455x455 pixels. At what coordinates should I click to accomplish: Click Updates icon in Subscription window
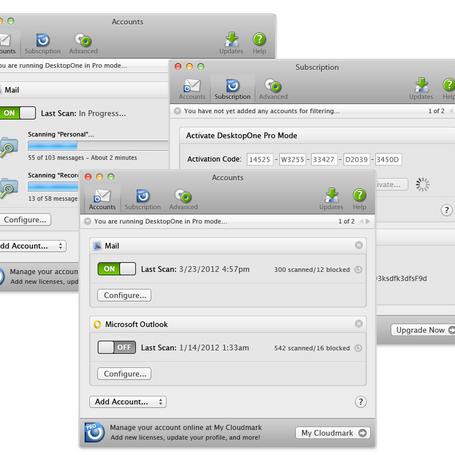(x=421, y=88)
